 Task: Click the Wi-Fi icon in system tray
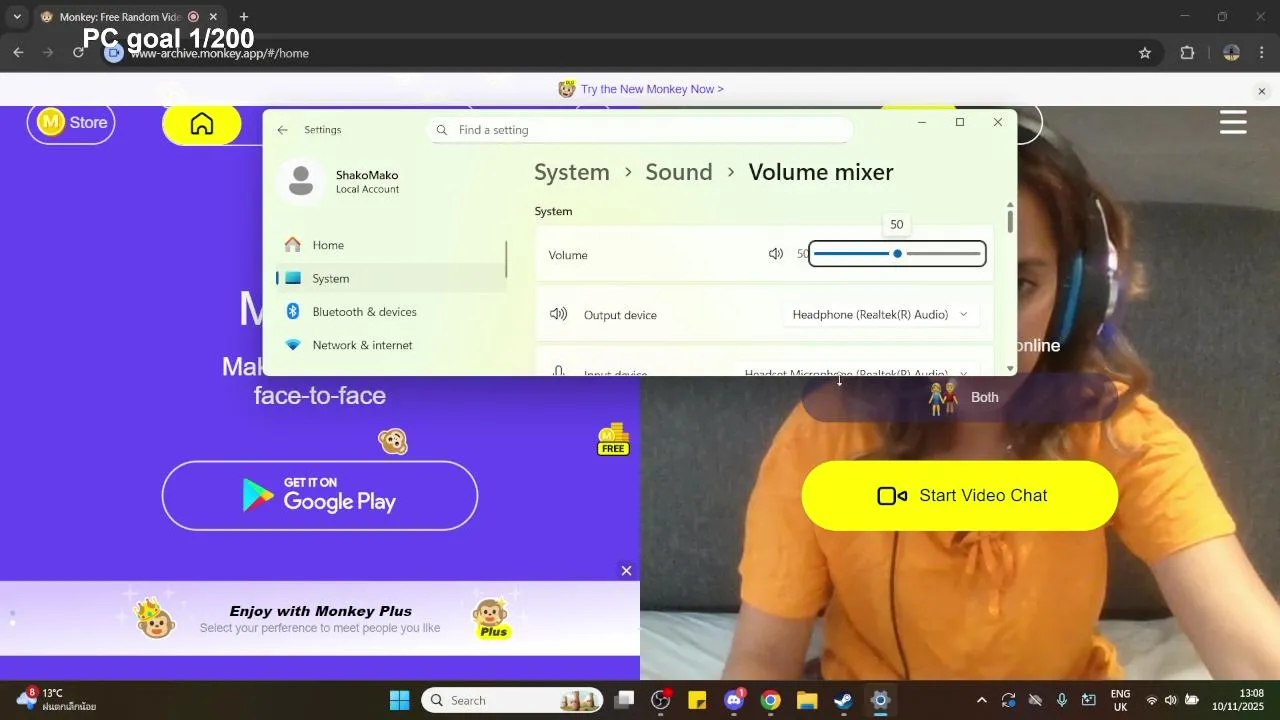click(1151, 700)
